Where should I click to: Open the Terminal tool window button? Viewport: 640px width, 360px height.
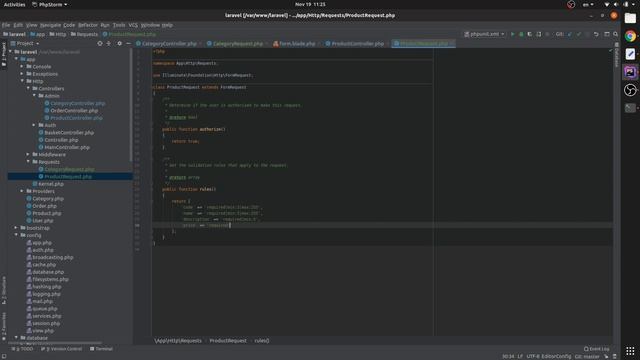click(101, 349)
